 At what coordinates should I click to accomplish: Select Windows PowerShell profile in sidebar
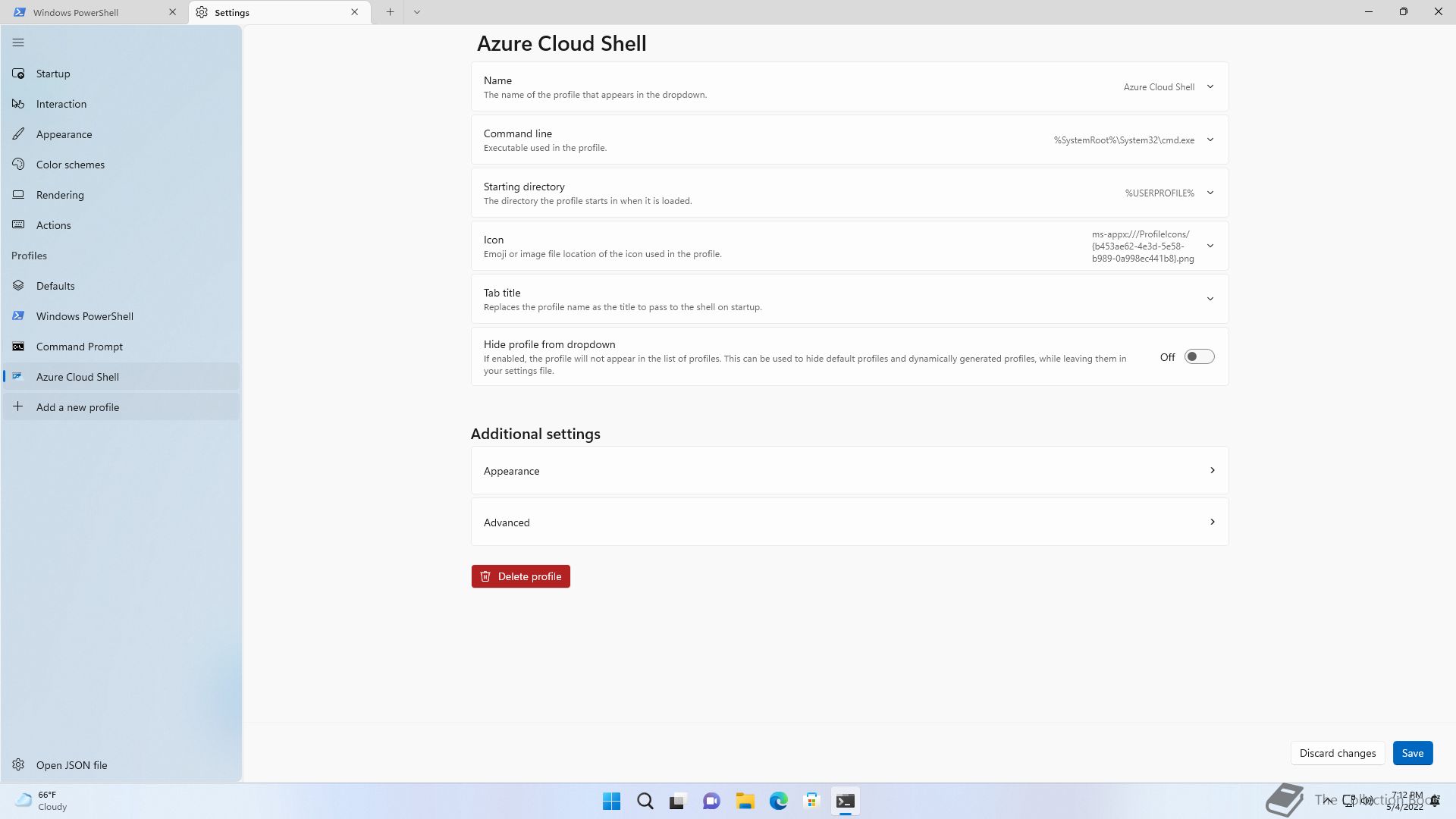coord(121,316)
